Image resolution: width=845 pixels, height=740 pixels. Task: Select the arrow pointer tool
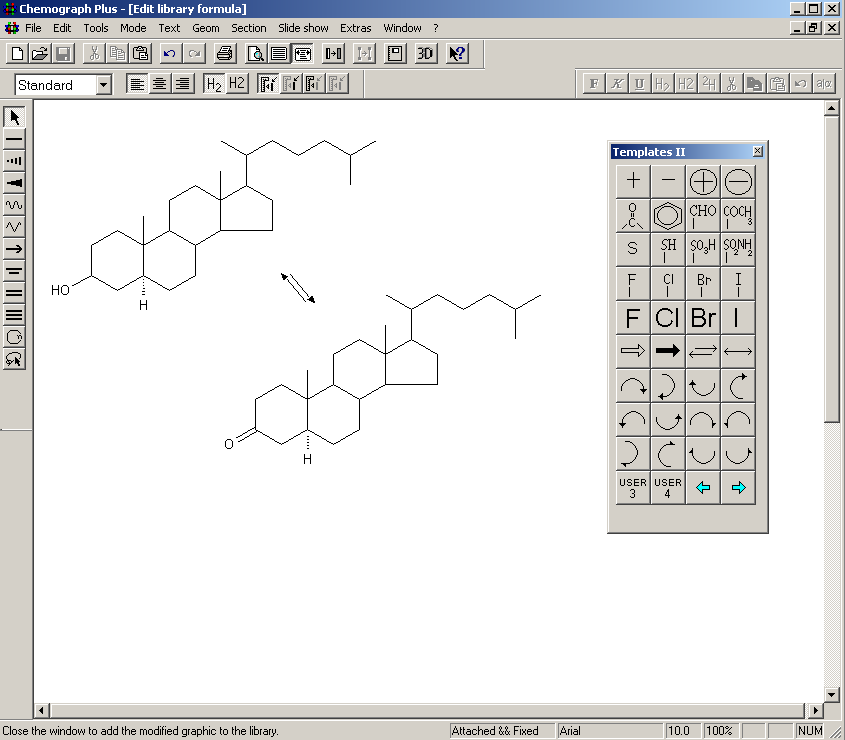click(15, 117)
